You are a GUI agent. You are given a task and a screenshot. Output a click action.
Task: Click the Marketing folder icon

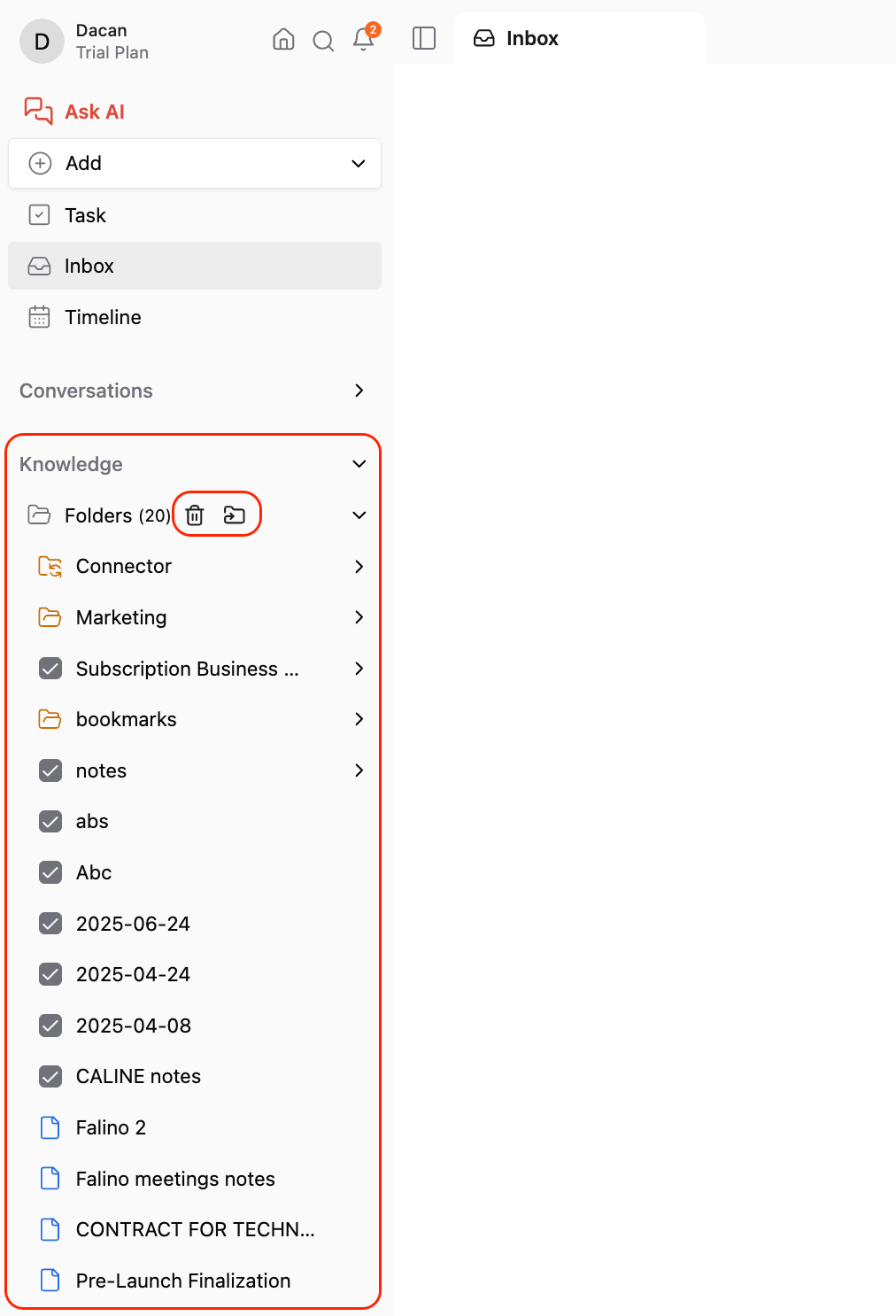point(50,616)
